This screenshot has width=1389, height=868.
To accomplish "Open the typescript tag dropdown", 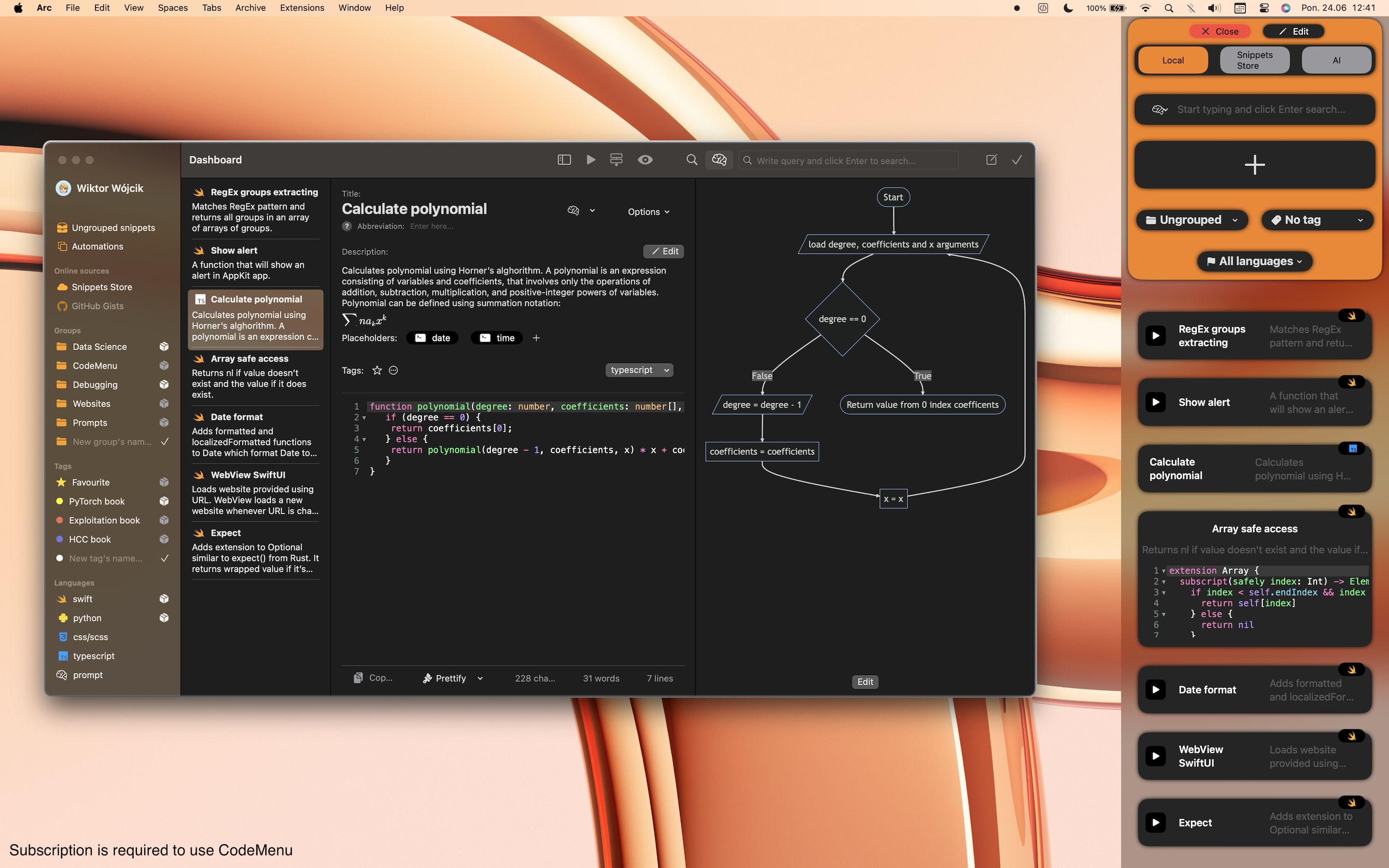I will pyautogui.click(x=639, y=370).
